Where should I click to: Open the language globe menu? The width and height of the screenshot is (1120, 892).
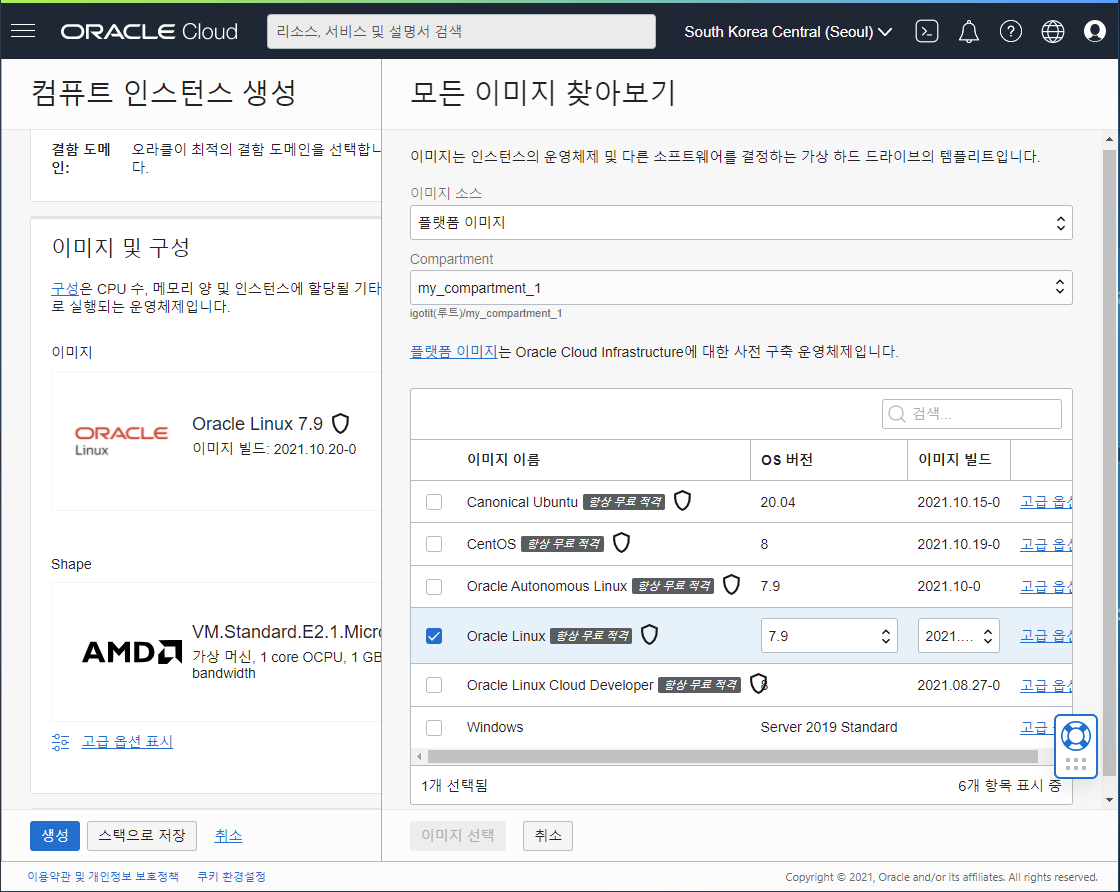pyautogui.click(x=1053, y=31)
